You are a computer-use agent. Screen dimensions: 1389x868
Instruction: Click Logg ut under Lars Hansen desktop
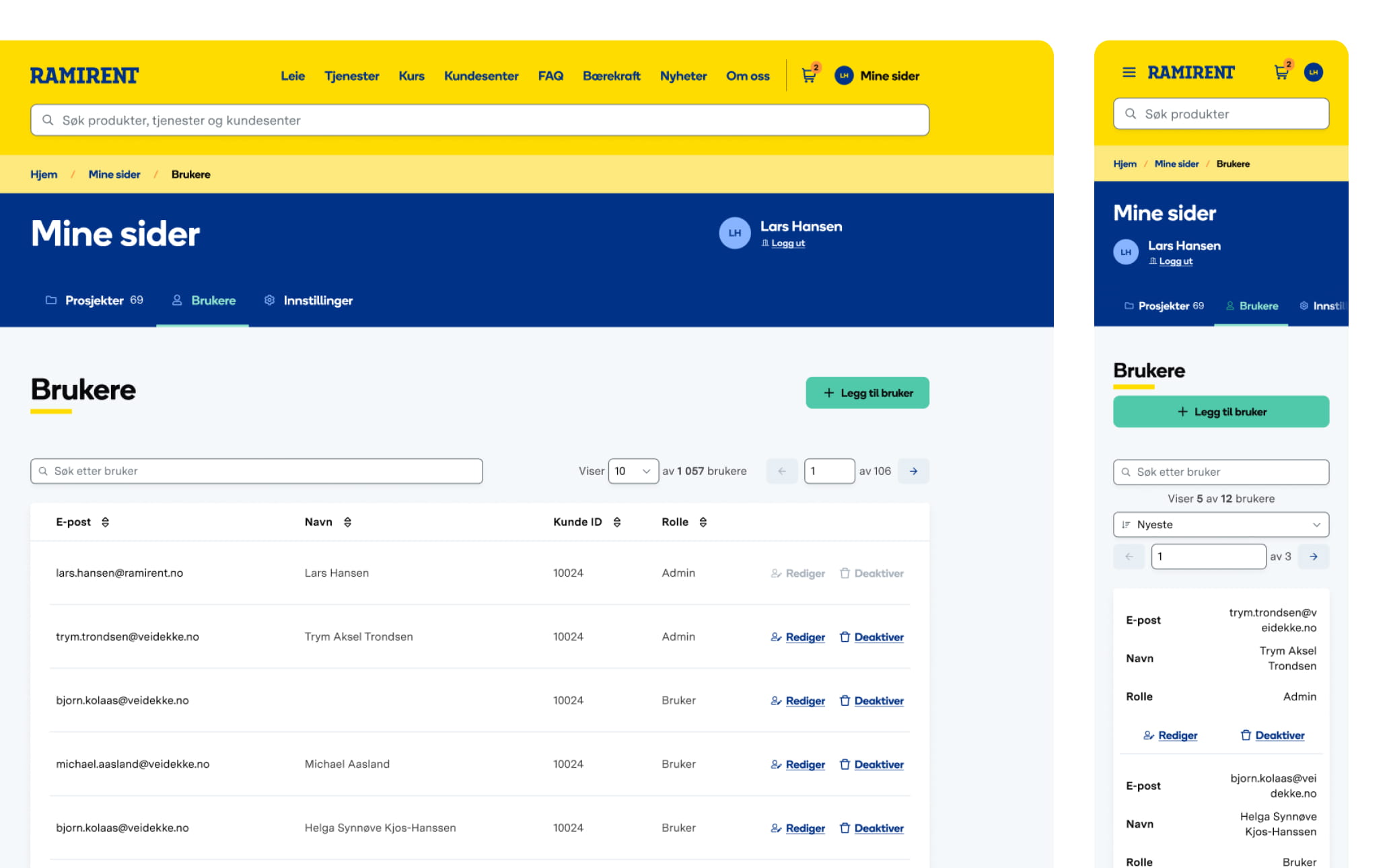click(787, 244)
